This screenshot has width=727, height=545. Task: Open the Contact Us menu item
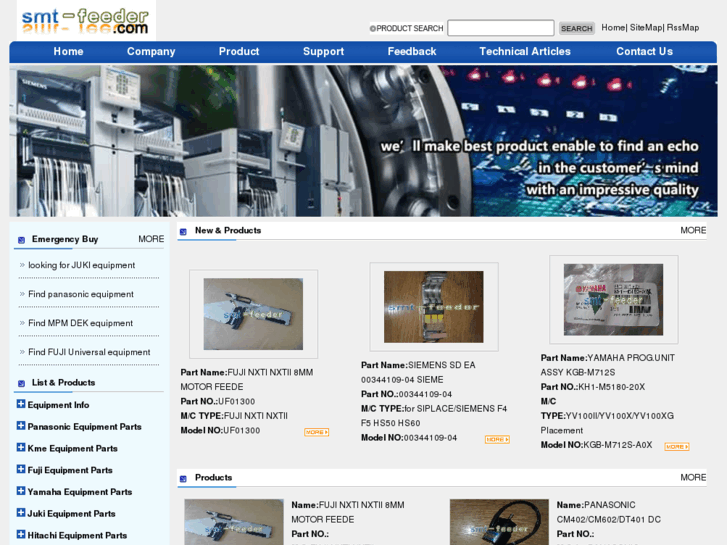coord(644,51)
